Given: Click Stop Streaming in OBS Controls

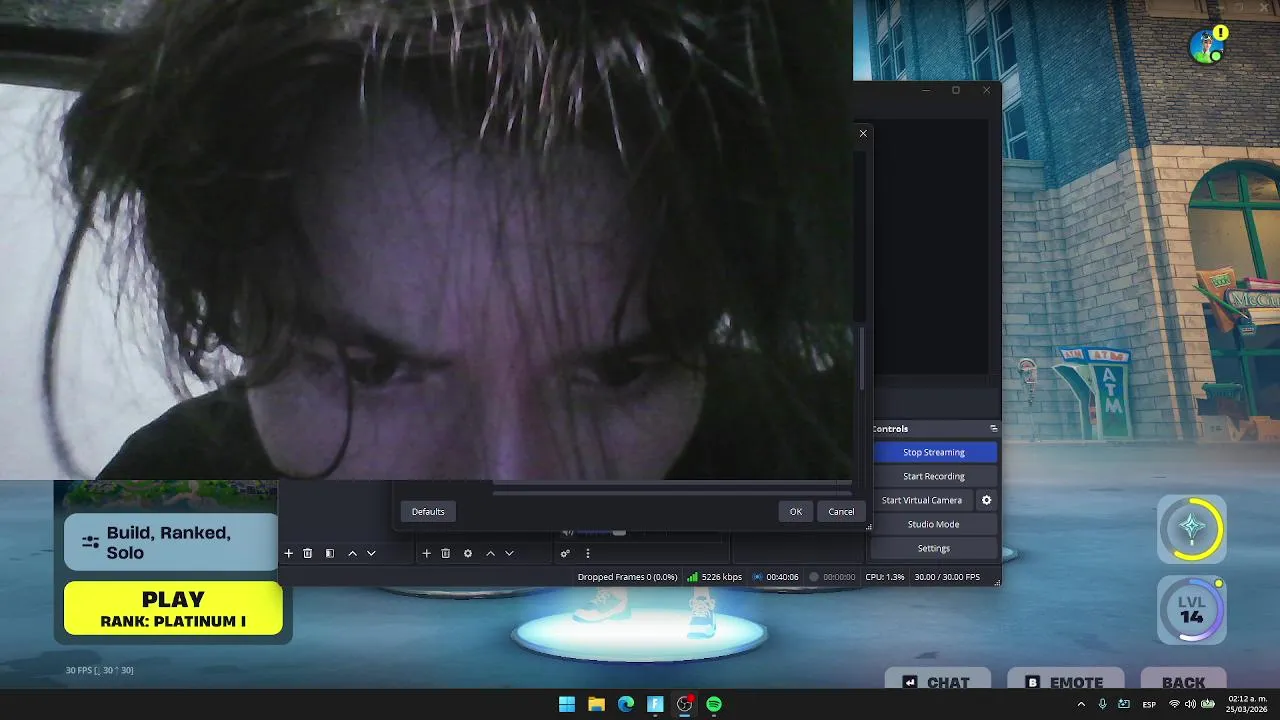Looking at the screenshot, I should coord(934,452).
